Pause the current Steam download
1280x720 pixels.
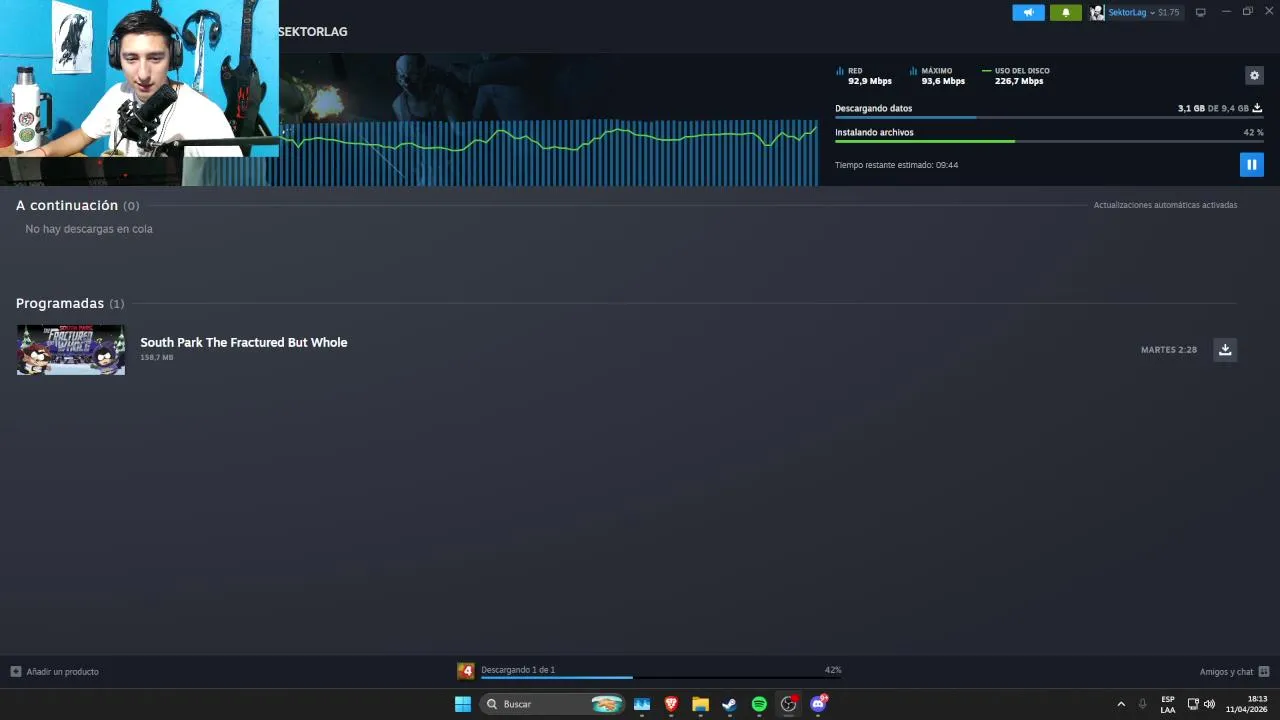tap(1251, 164)
